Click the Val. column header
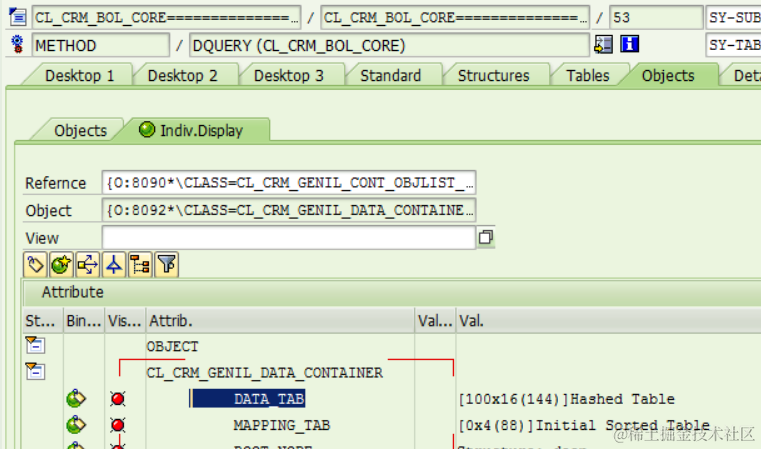Image resolution: width=761 pixels, height=449 pixels. 608,320
